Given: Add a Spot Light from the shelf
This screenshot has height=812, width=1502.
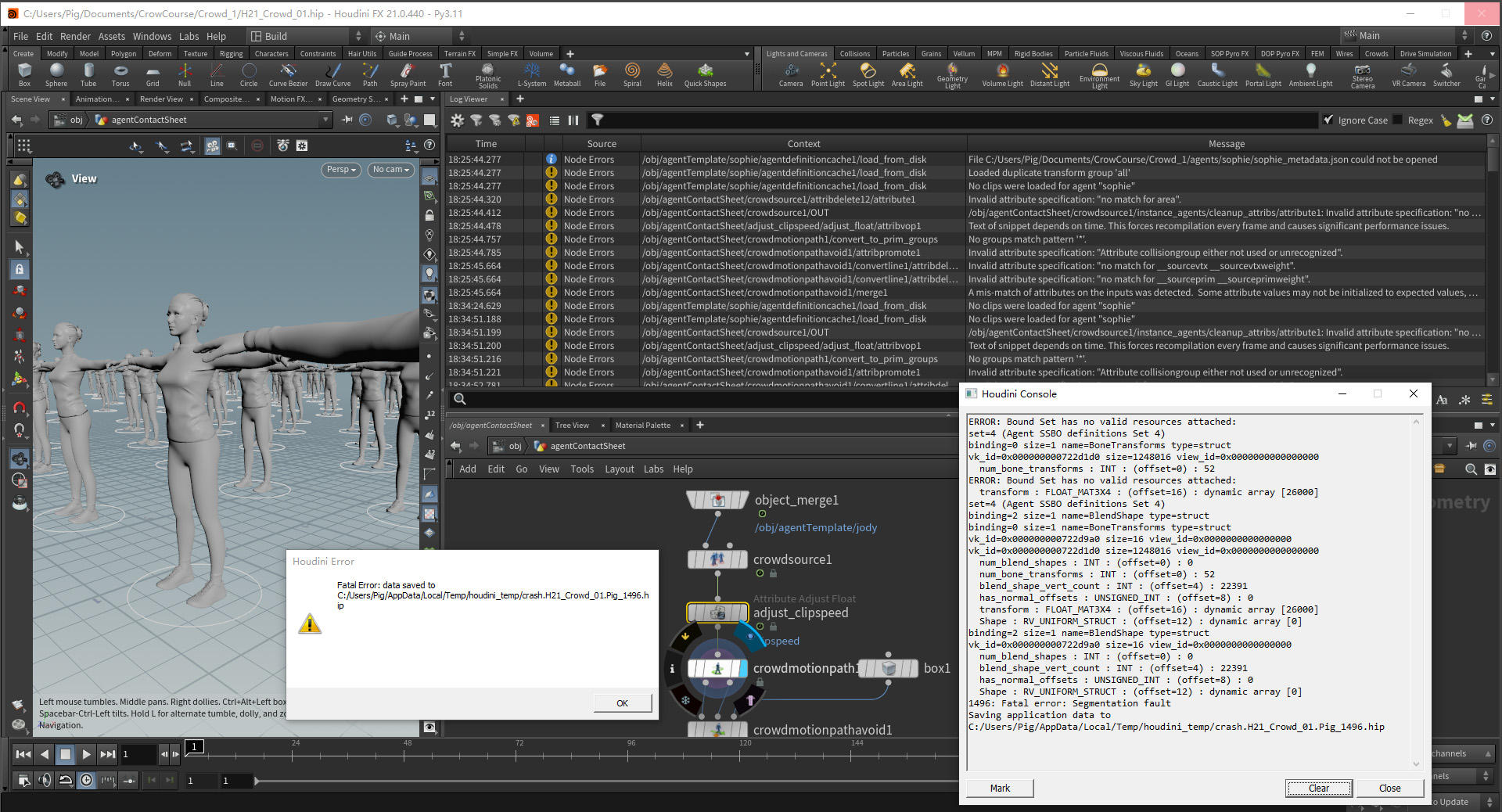Looking at the screenshot, I should 868,75.
